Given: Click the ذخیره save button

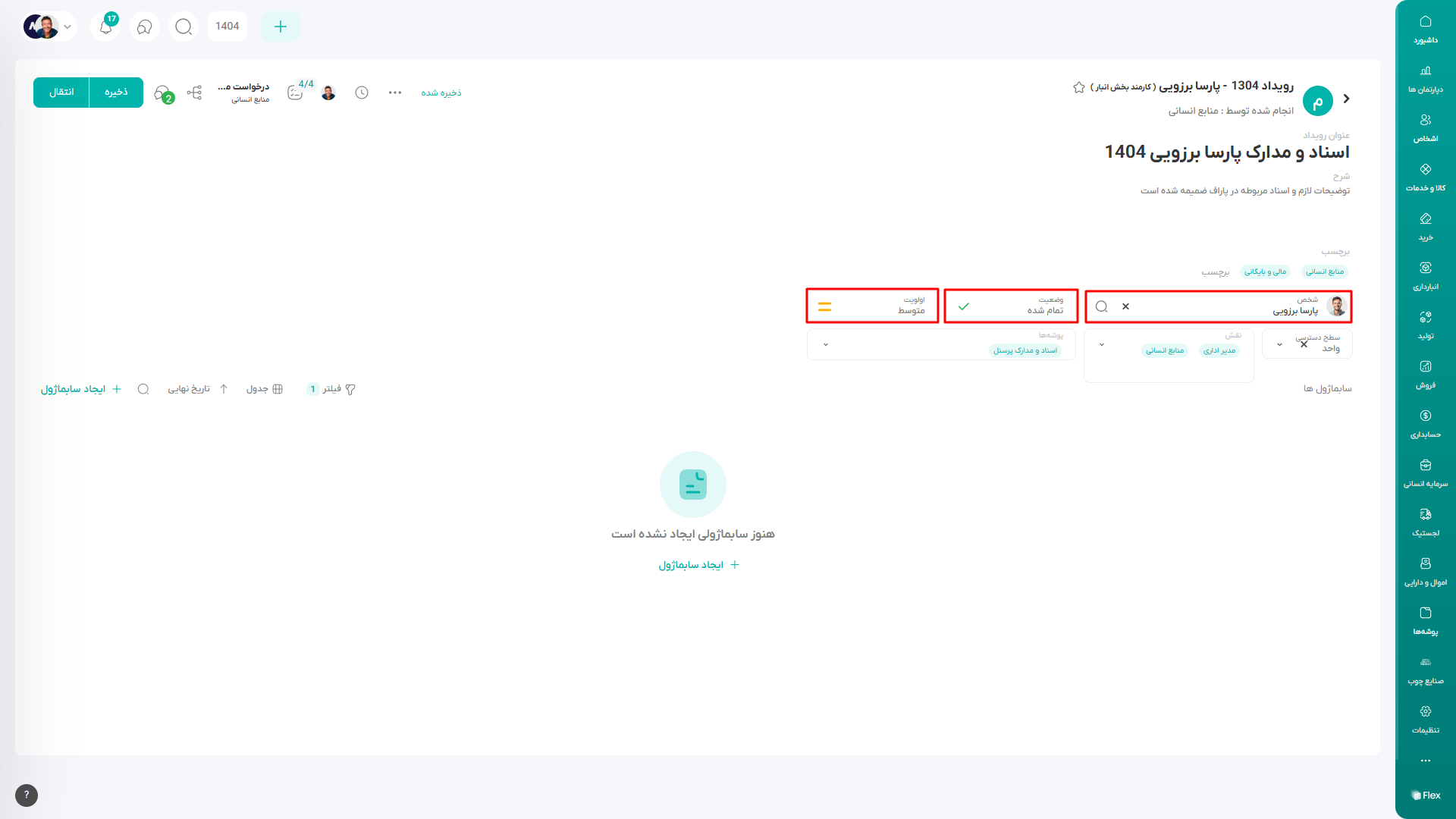Looking at the screenshot, I should [116, 93].
